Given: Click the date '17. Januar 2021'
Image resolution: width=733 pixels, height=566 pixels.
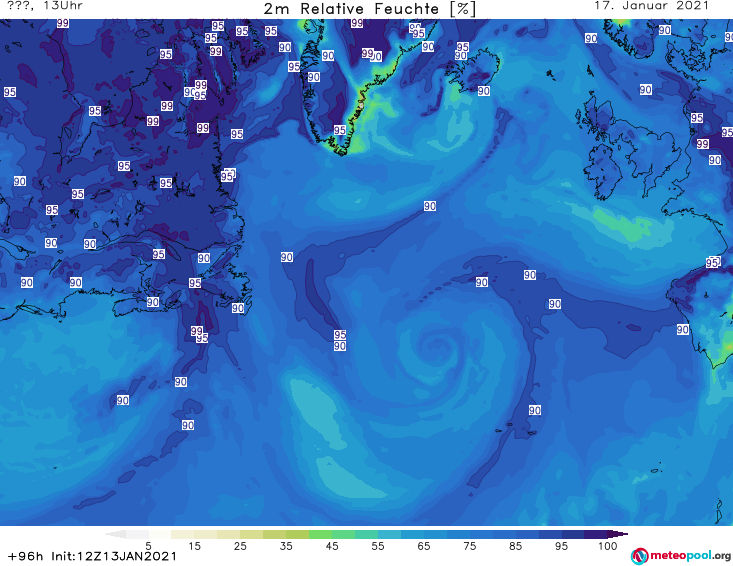Looking at the screenshot, I should (x=651, y=6).
